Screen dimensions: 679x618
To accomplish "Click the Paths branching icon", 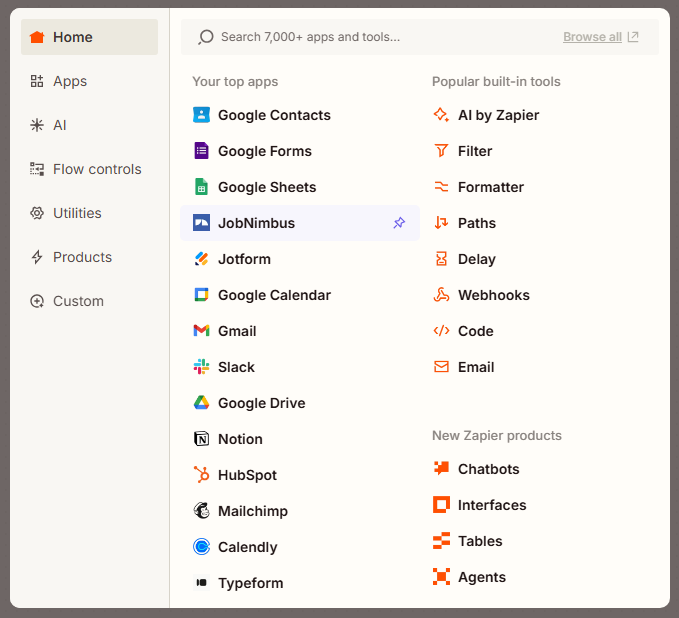I will click(x=441, y=223).
